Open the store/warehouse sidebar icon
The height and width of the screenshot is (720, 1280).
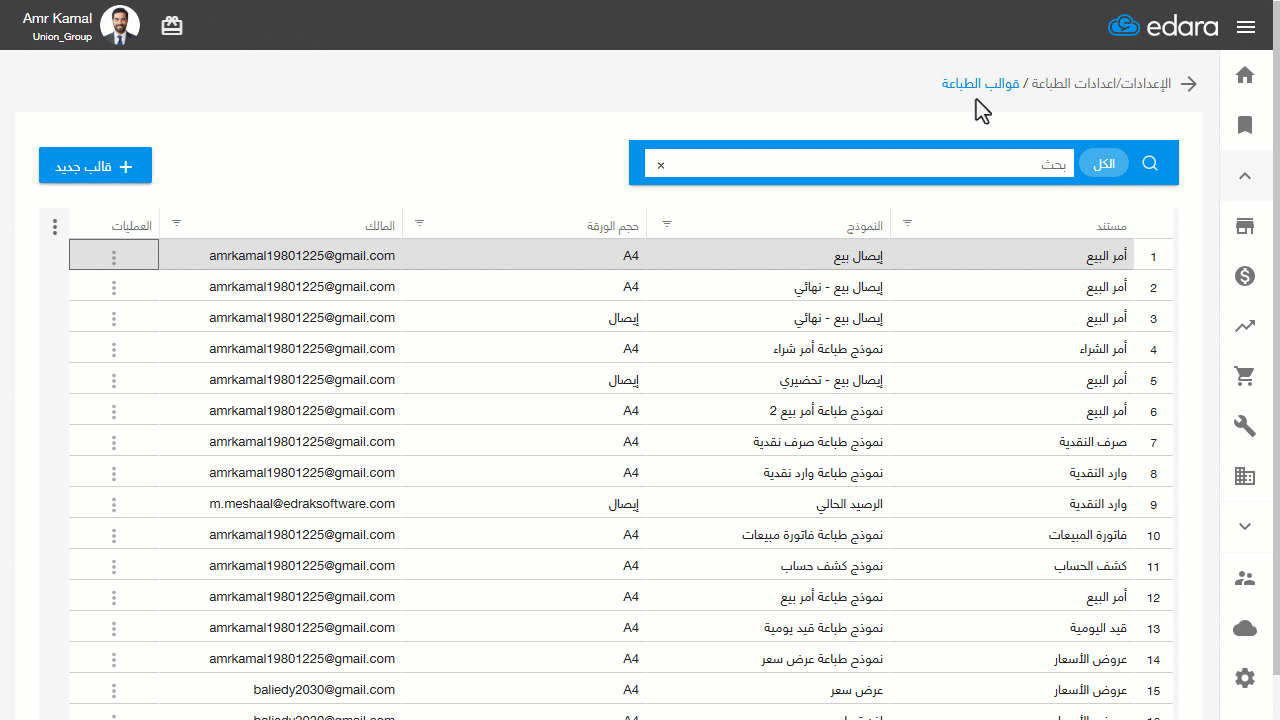click(1245, 226)
